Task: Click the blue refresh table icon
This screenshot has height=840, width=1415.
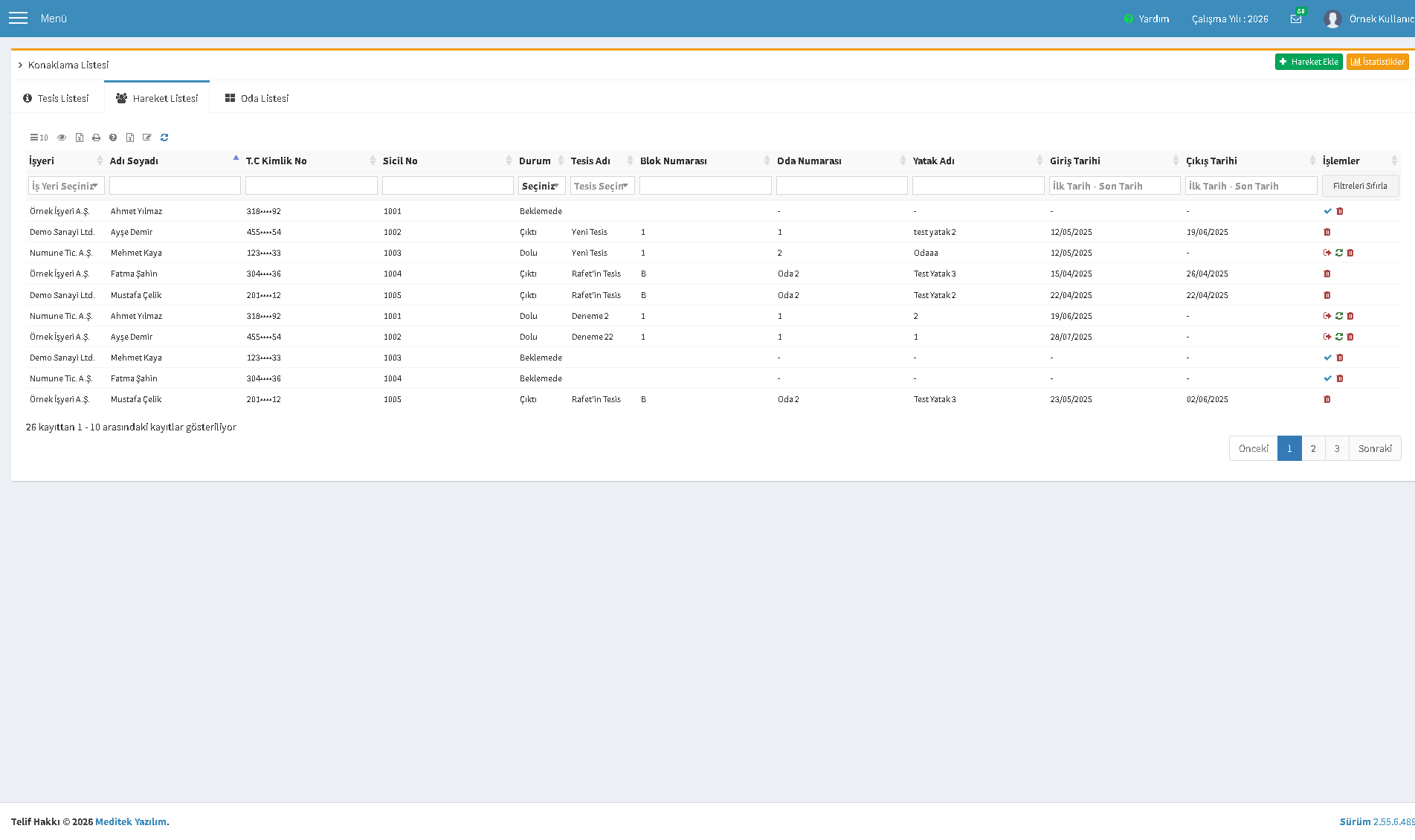Action: click(164, 138)
